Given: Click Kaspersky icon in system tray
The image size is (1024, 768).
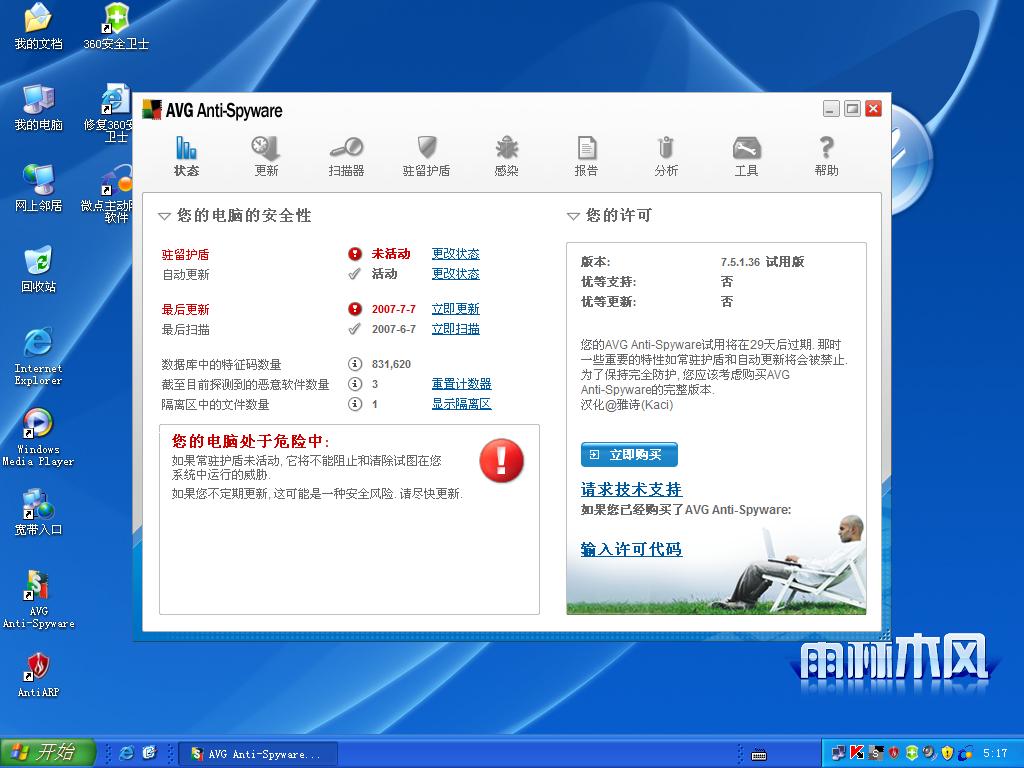Looking at the screenshot, I should point(857,753).
